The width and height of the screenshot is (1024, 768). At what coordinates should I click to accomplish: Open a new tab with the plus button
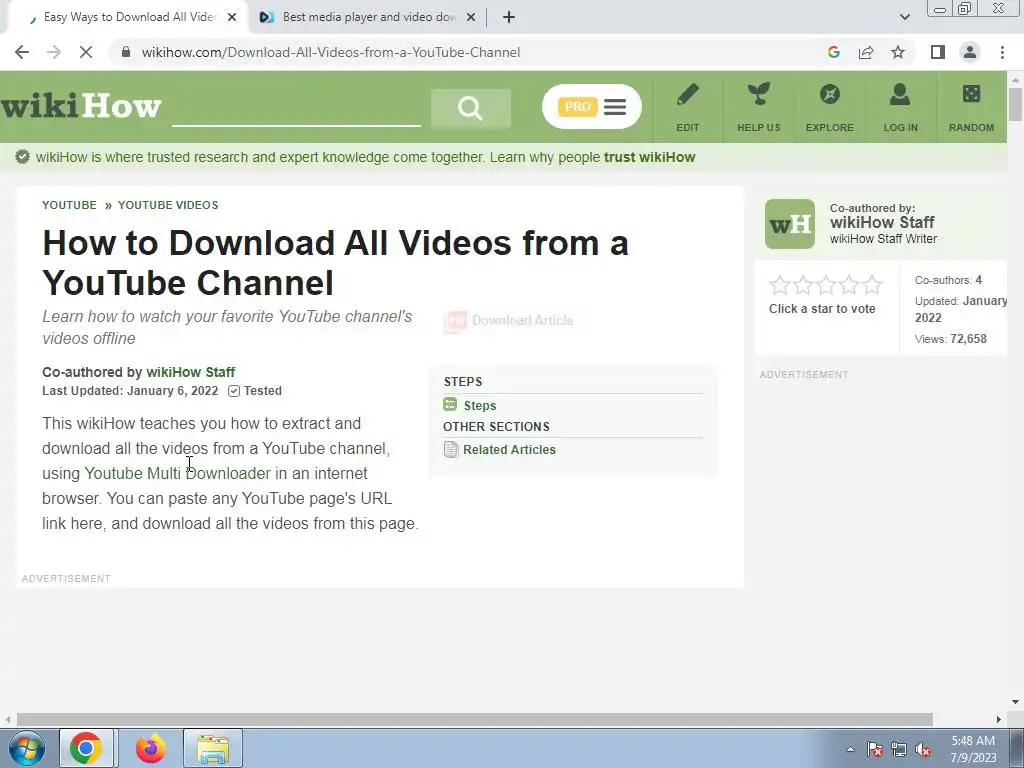tap(509, 17)
